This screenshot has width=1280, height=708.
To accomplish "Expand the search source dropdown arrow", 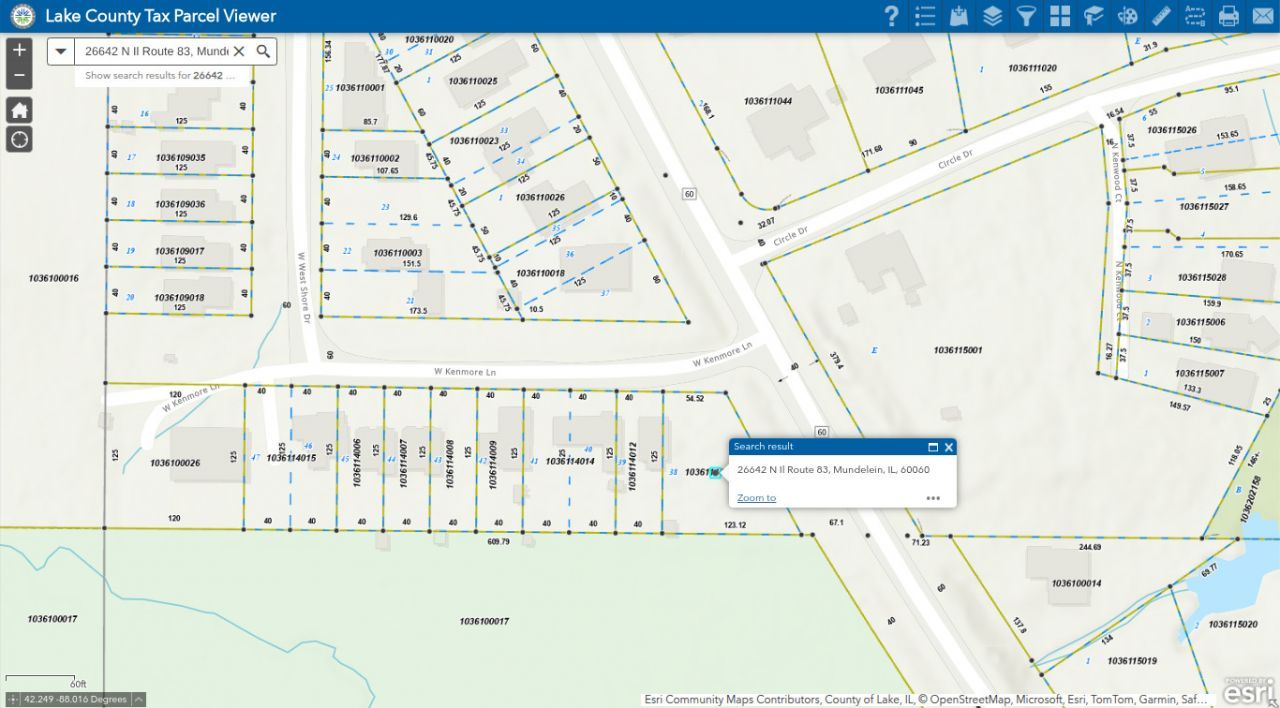I will pyautogui.click(x=61, y=51).
